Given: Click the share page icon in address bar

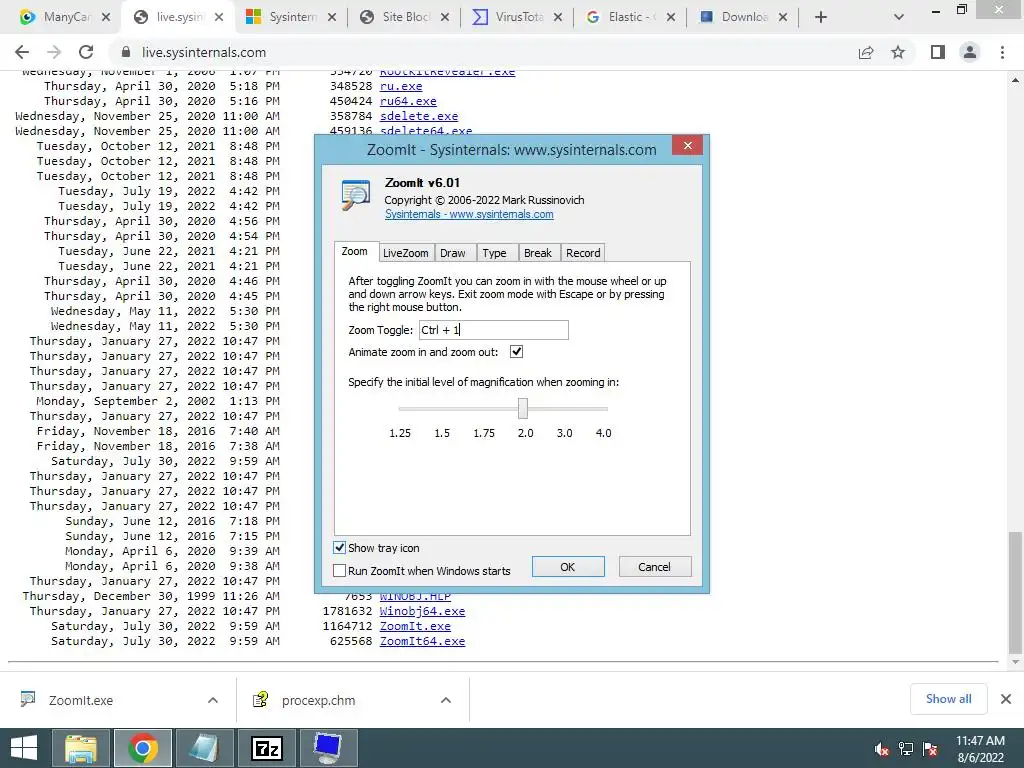Looking at the screenshot, I should tap(866, 52).
